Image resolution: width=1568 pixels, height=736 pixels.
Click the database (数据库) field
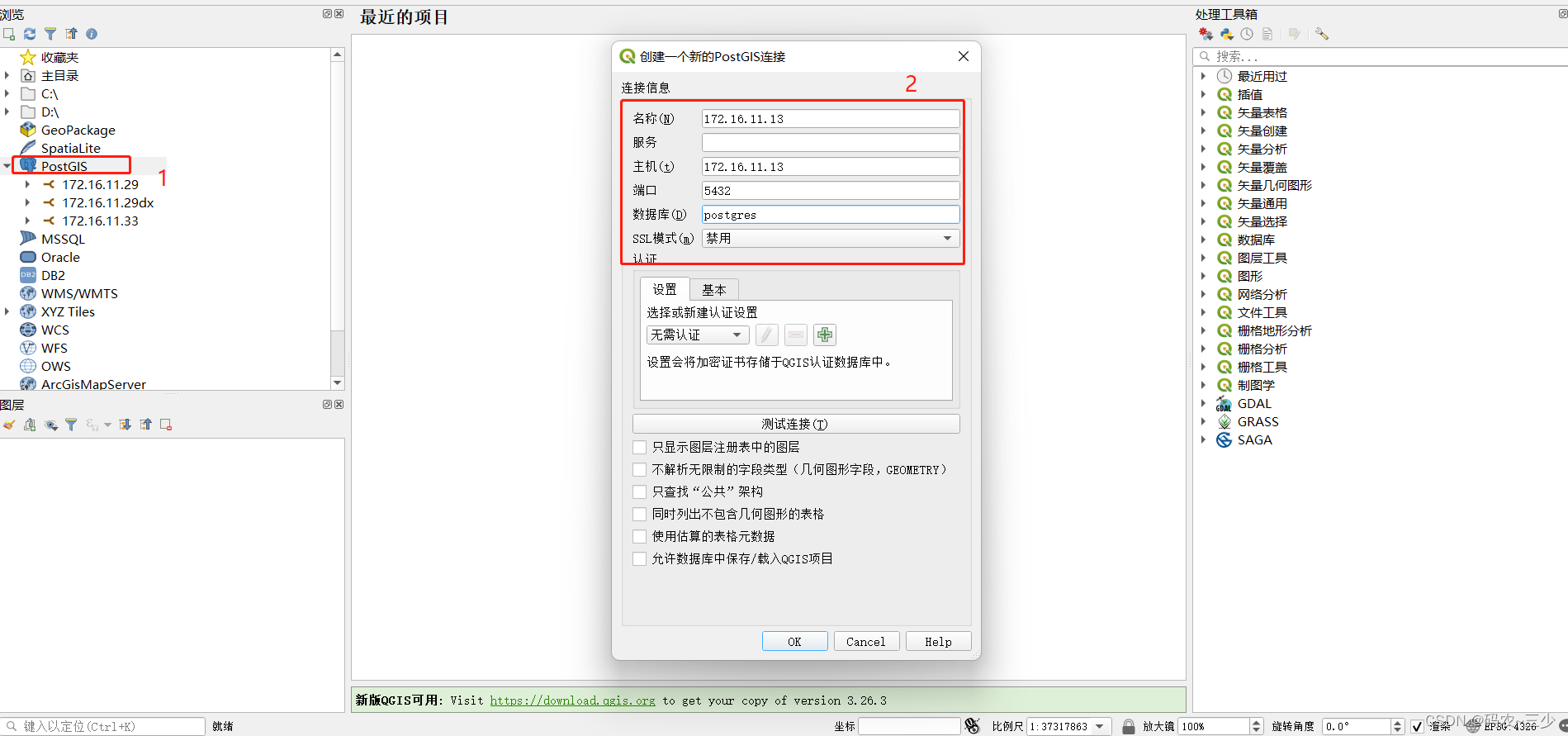[831, 215]
